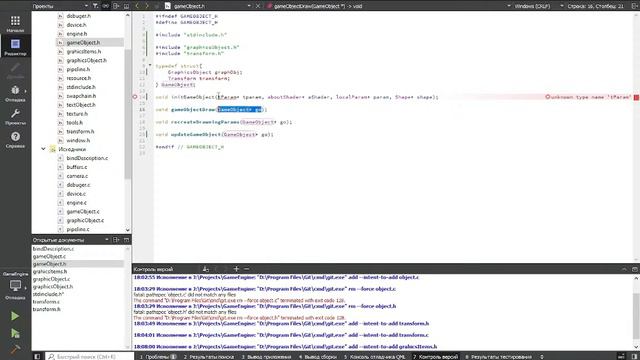
Task: Open the output panes more options arrows
Action: (x=542, y=356)
